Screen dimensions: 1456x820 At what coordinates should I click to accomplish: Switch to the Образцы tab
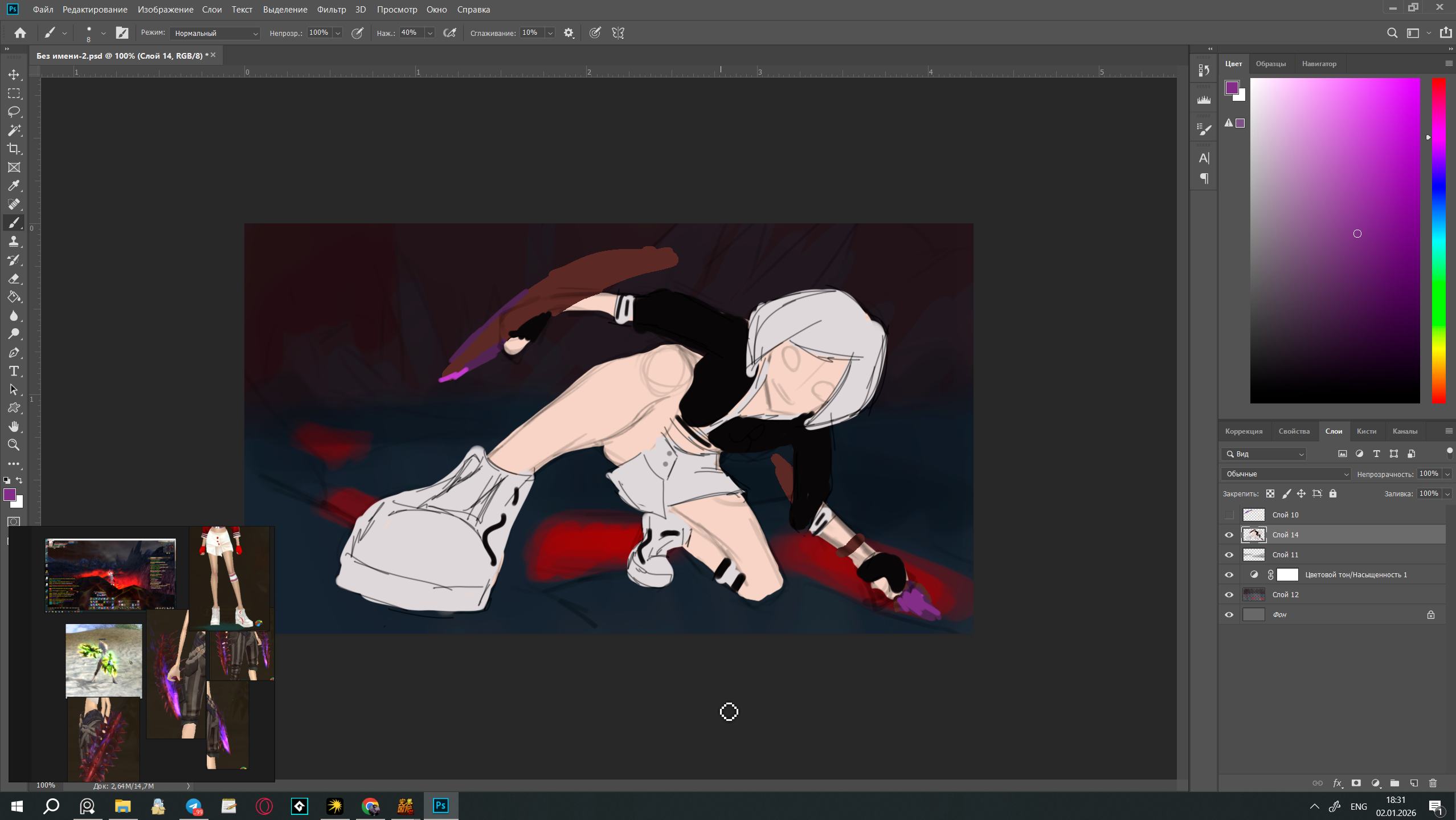click(x=1271, y=64)
